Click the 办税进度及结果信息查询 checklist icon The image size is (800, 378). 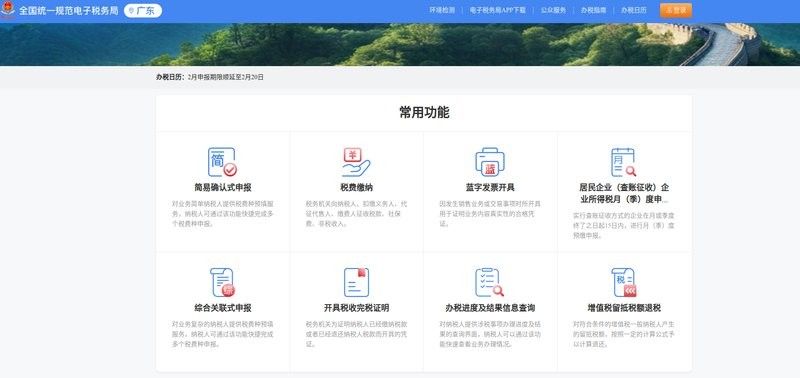point(490,283)
